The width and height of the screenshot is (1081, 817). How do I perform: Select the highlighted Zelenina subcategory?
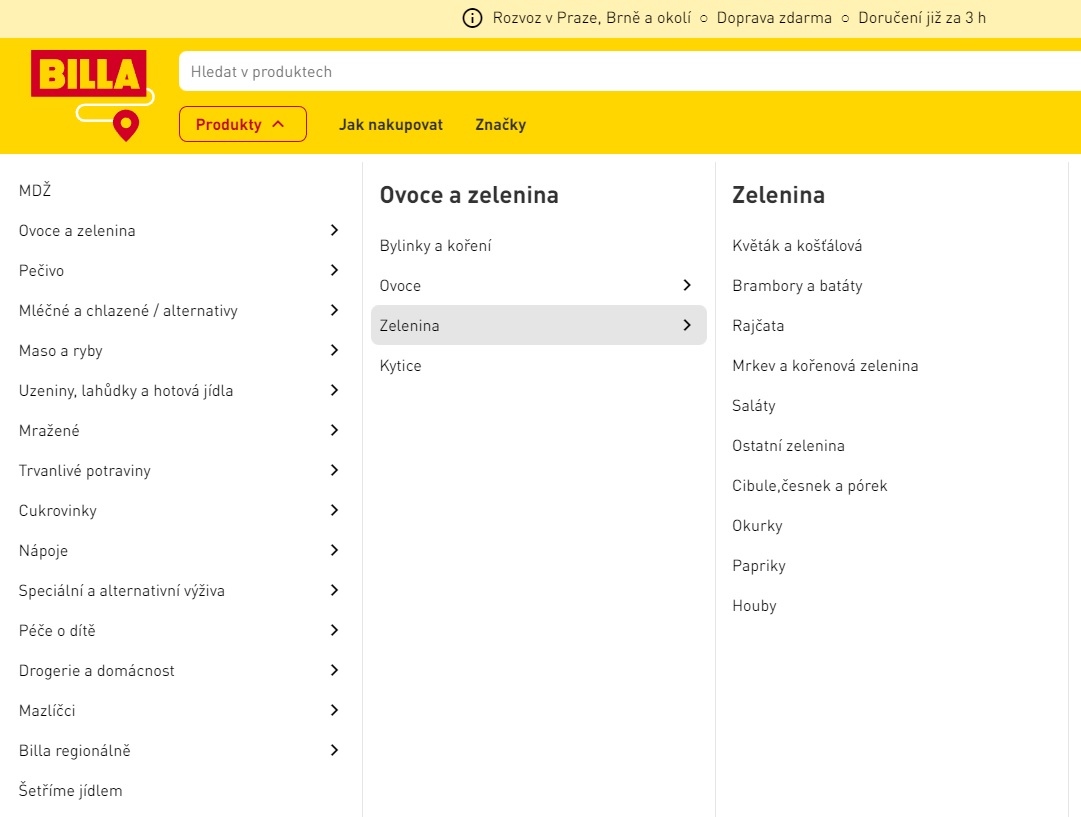[x=538, y=325]
